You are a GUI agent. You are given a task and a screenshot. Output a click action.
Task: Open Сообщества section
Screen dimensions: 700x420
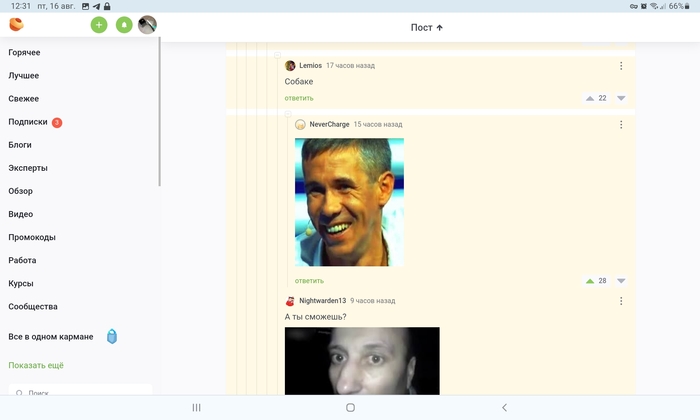coord(33,307)
